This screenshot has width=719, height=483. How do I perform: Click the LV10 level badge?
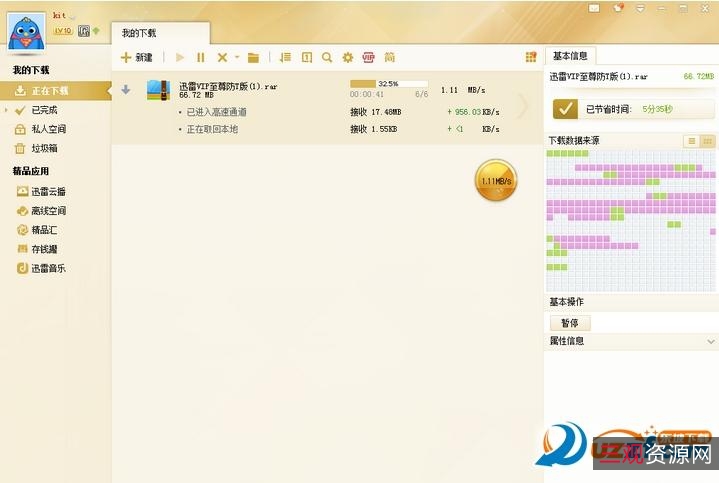pos(63,31)
